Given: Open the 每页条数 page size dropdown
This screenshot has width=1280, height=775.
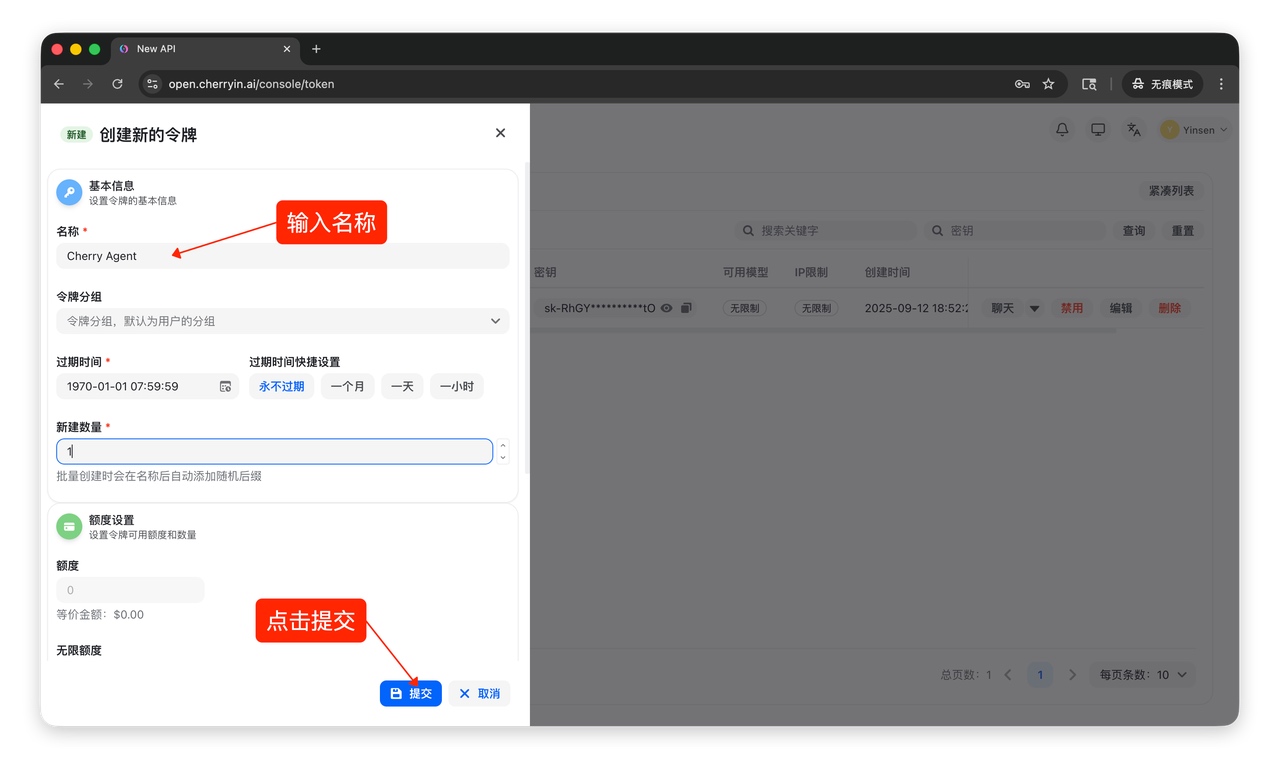Looking at the screenshot, I should point(1145,675).
